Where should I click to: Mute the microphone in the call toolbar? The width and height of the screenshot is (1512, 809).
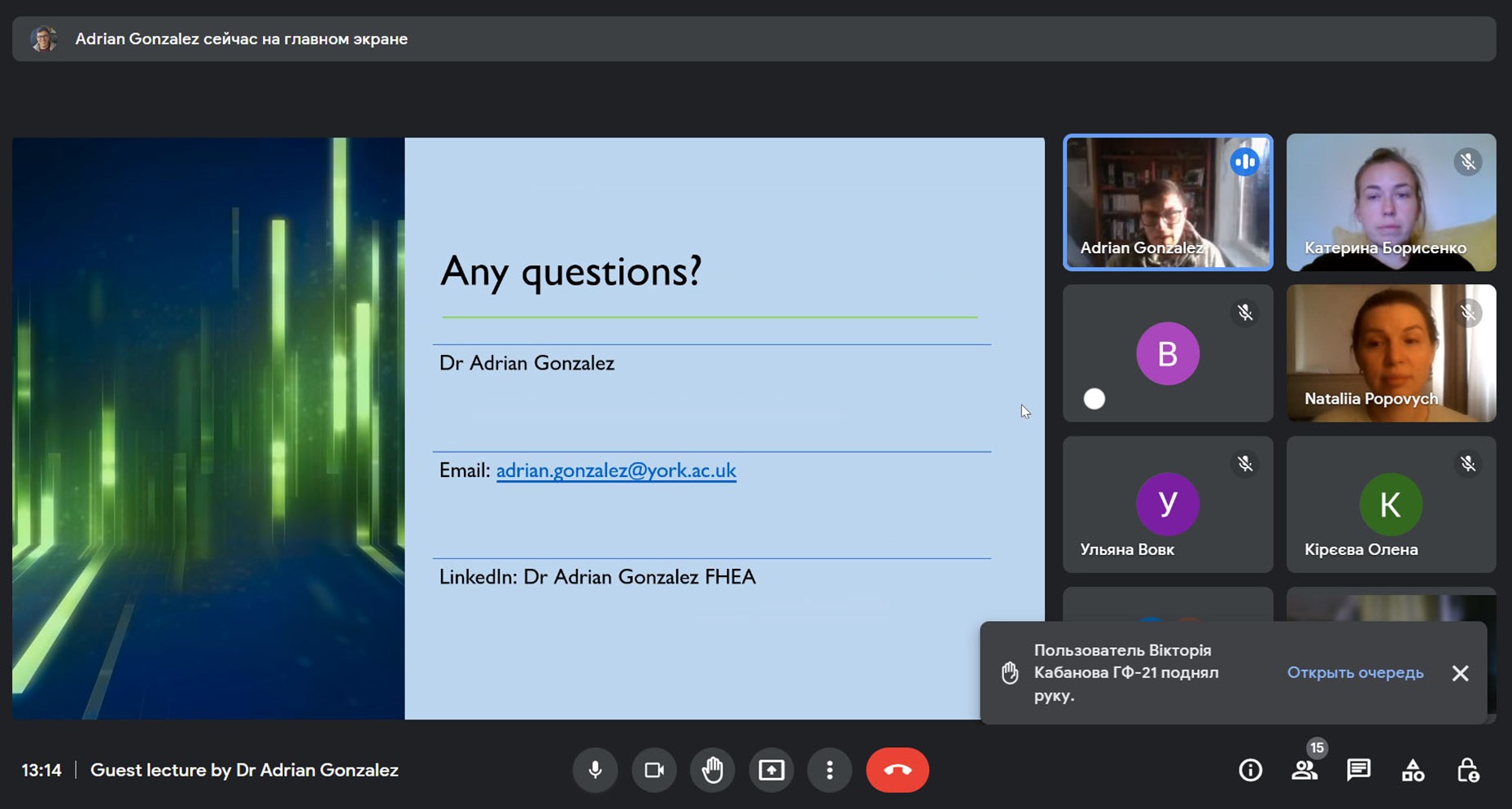click(x=595, y=770)
